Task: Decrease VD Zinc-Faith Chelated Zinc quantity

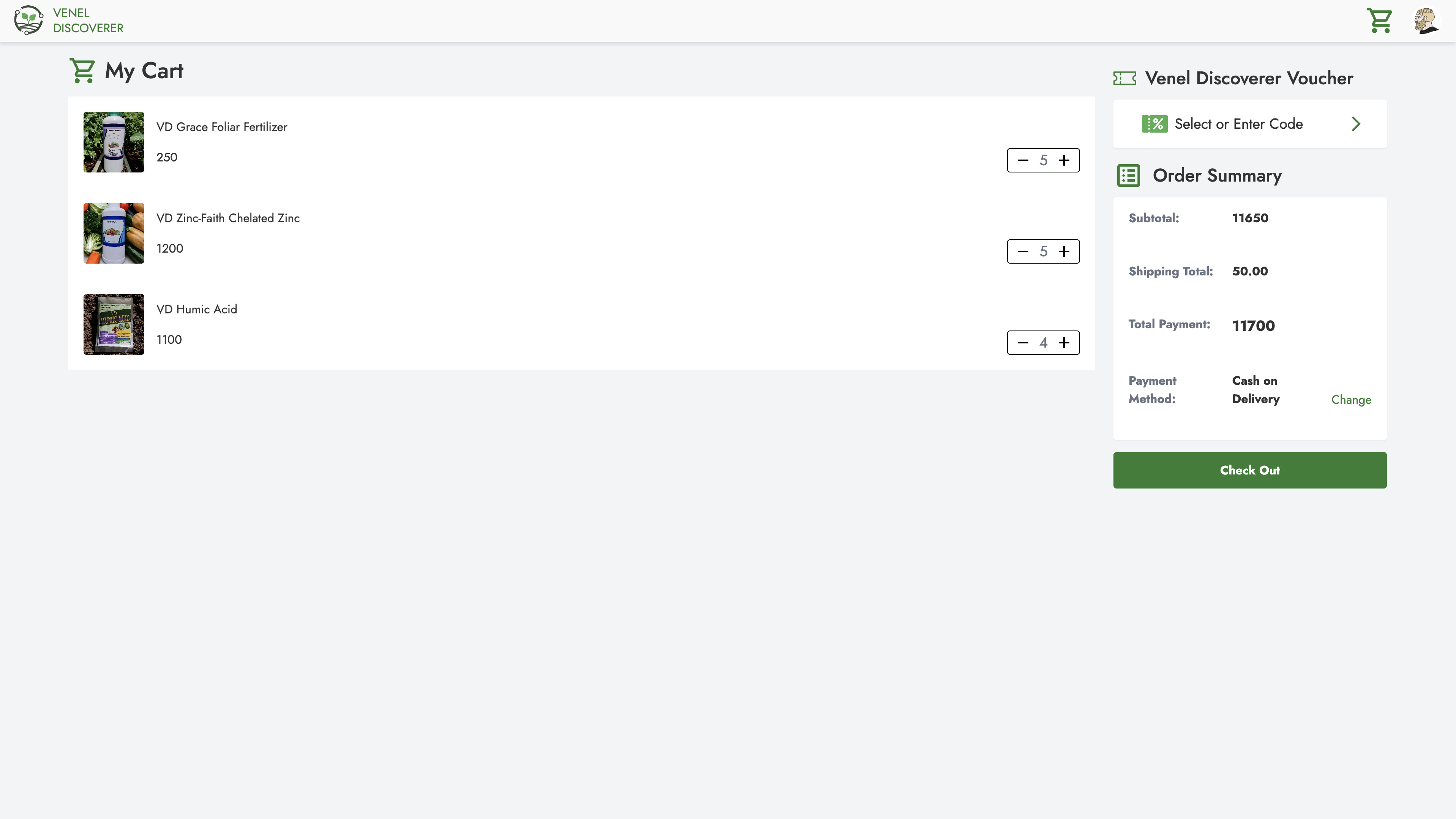Action: click(x=1022, y=251)
